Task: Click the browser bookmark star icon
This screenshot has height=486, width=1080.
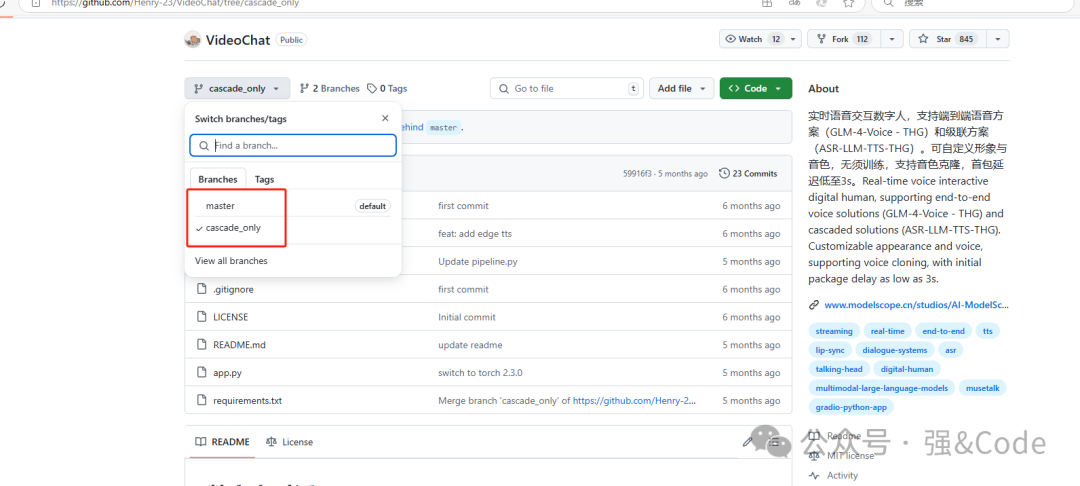Action: 849,3
